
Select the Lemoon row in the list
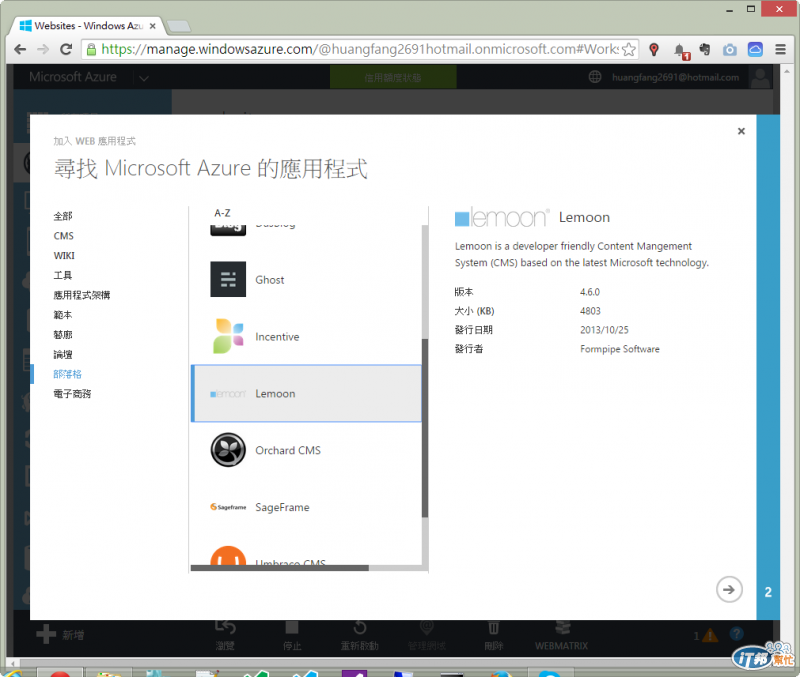306,393
